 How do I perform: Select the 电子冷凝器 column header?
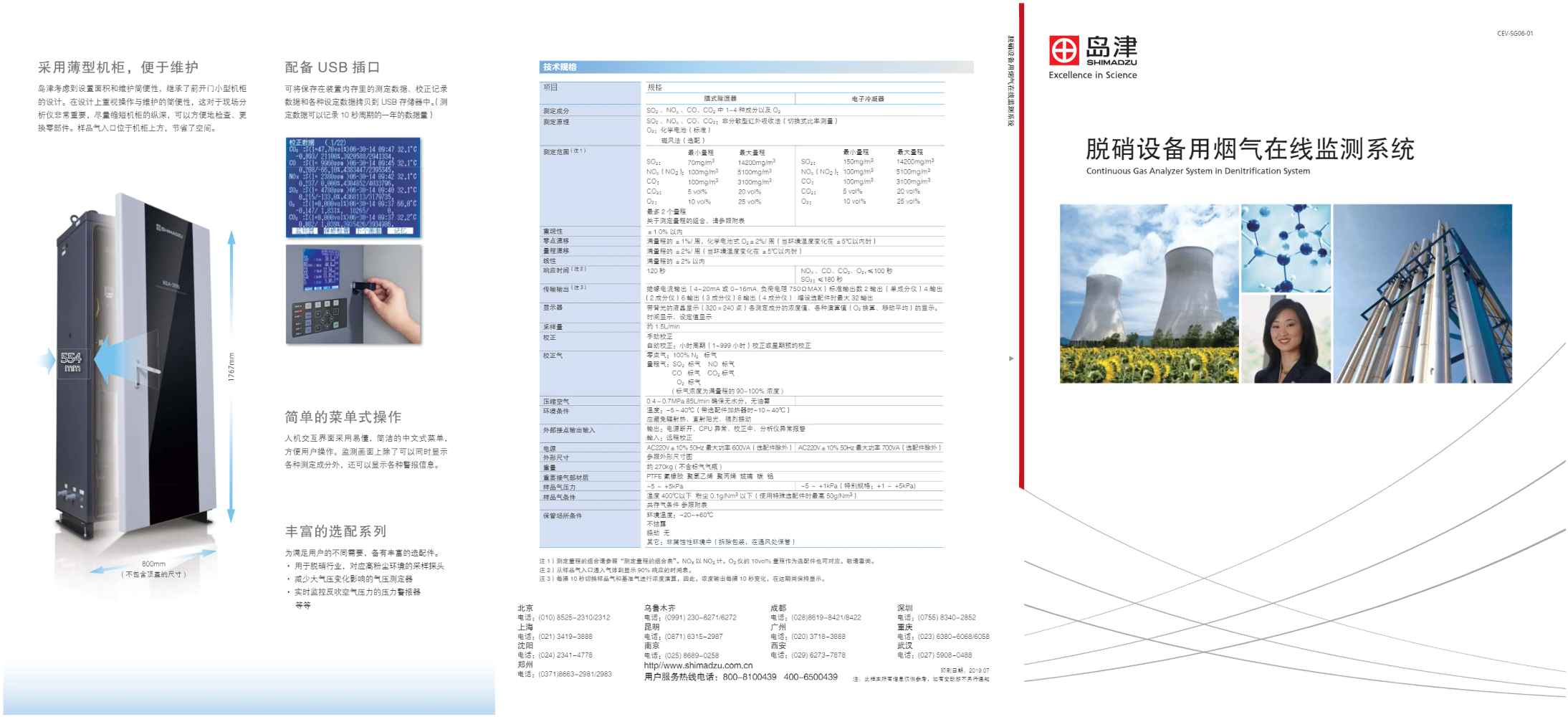(x=868, y=99)
